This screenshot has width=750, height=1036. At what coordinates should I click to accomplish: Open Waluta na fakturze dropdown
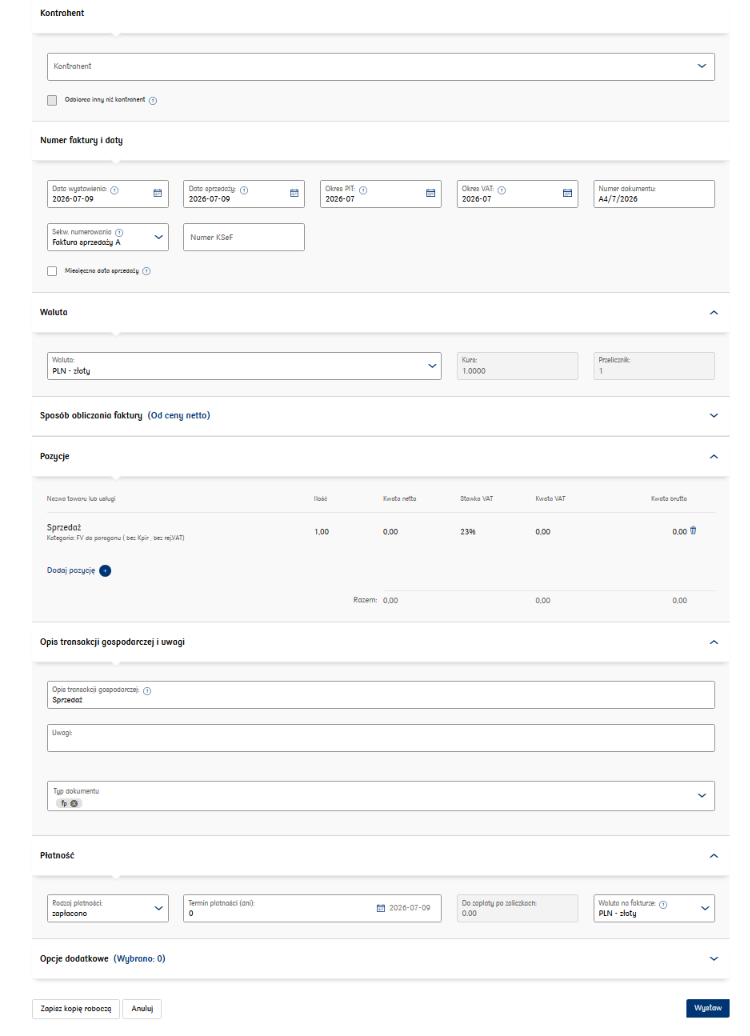tap(654, 908)
